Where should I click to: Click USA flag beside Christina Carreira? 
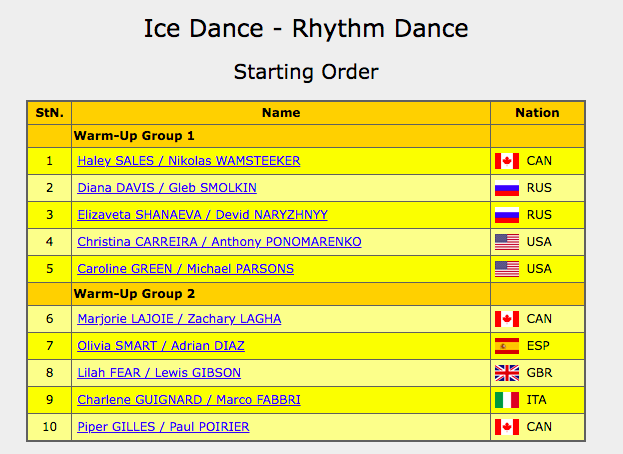[x=507, y=242]
